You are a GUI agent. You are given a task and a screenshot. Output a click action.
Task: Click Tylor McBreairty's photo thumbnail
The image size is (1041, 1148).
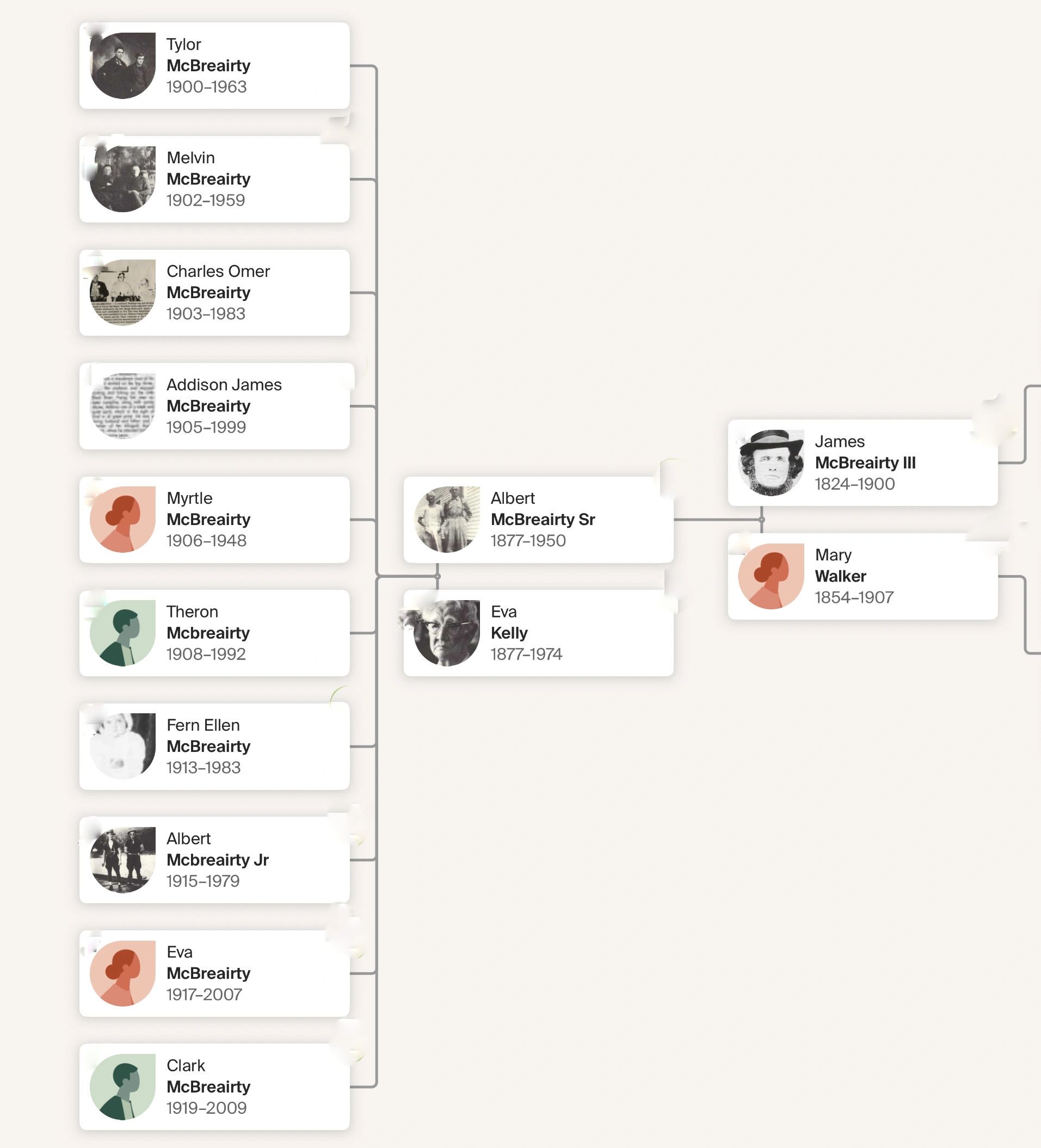coord(122,65)
